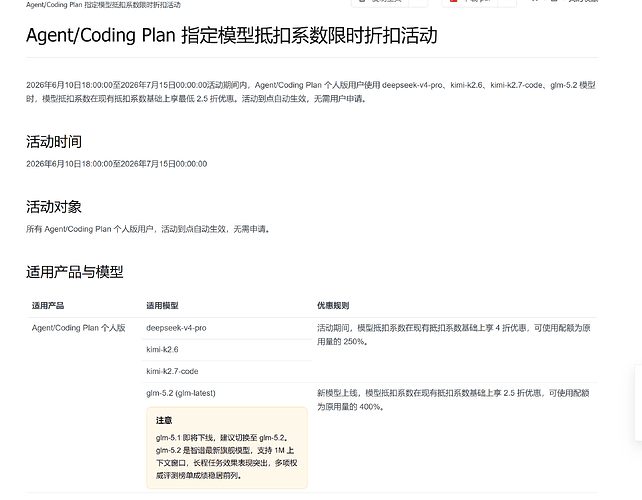This screenshot has width=642, height=500.
Task: Click the 优惠规则 column header
Action: (333, 305)
